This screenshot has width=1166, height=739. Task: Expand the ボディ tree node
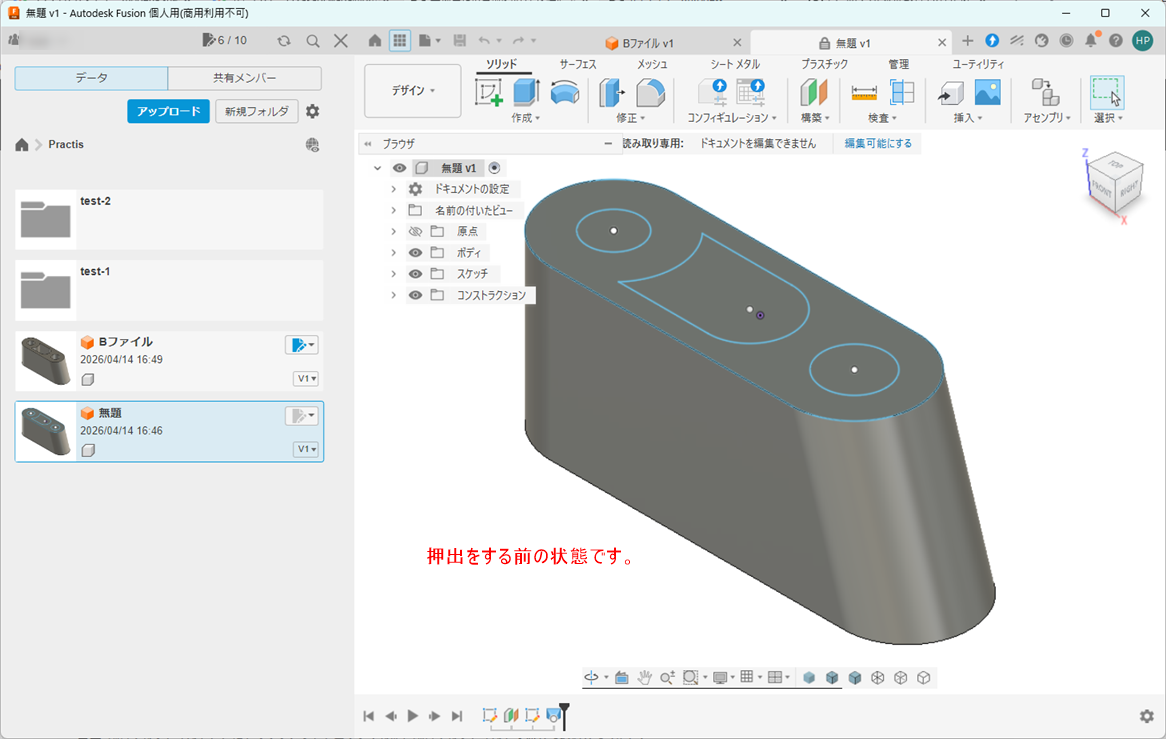tap(393, 253)
